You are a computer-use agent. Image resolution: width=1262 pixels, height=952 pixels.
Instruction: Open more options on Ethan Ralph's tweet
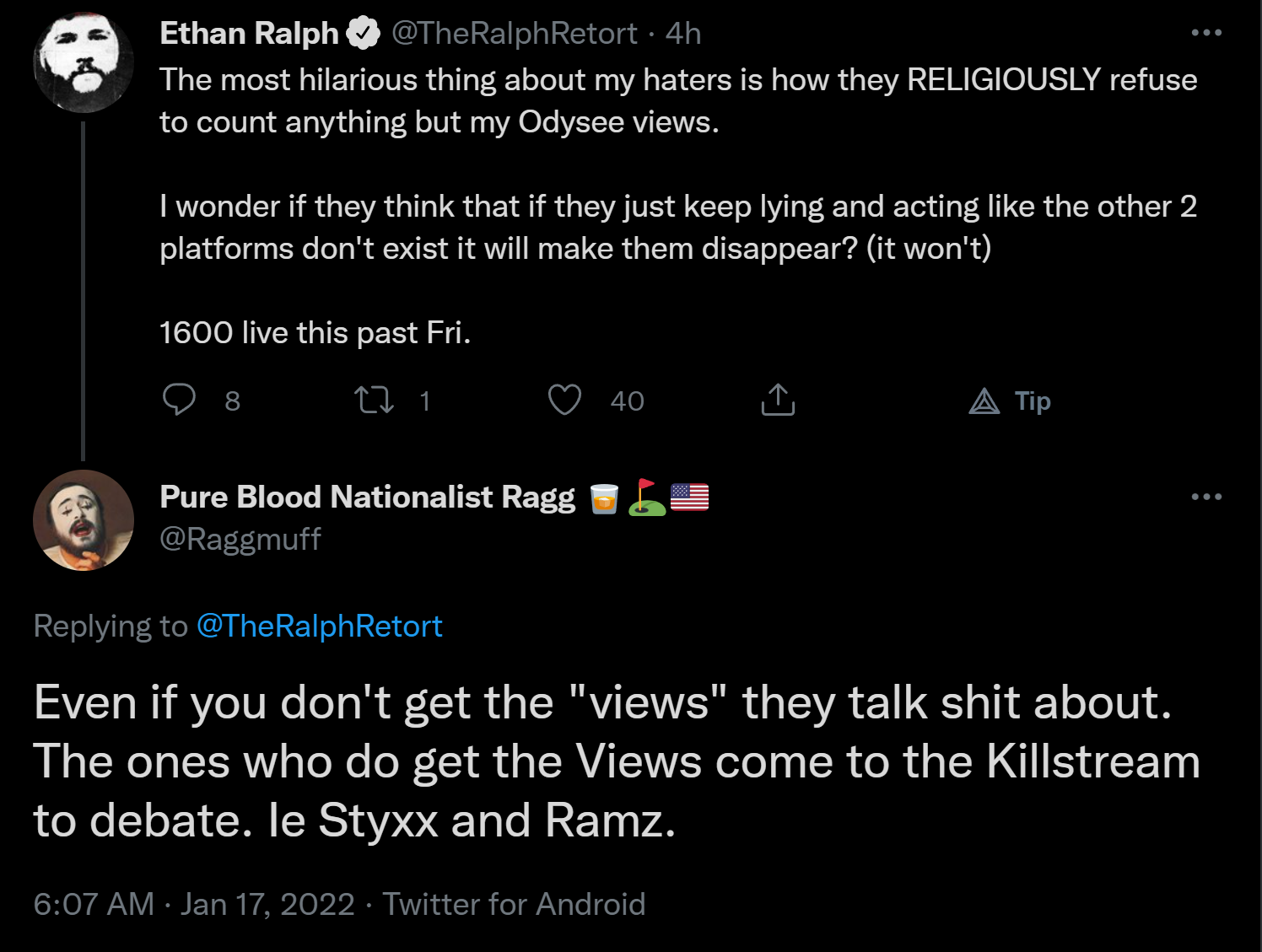(1206, 33)
